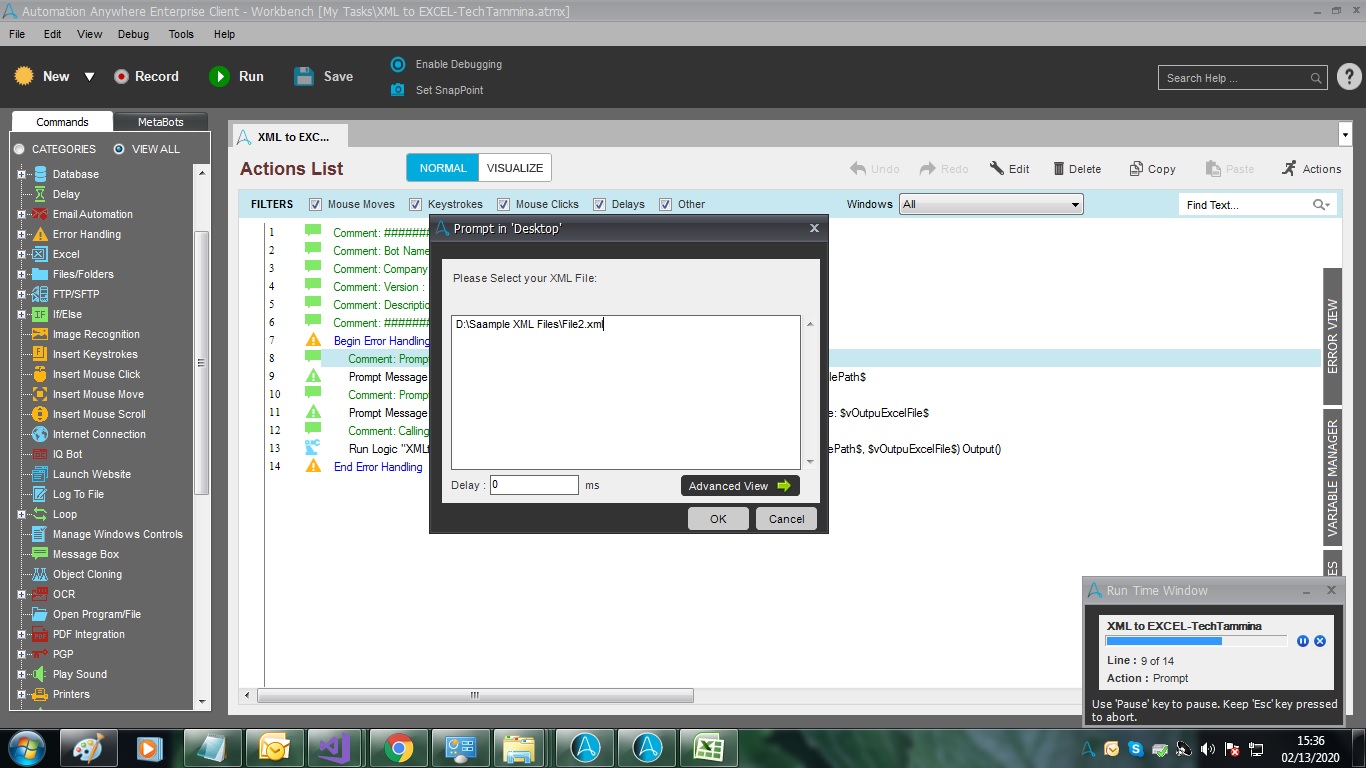1366x768 pixels.
Task: Switch to NORMAL view toggle
Action: coord(442,168)
